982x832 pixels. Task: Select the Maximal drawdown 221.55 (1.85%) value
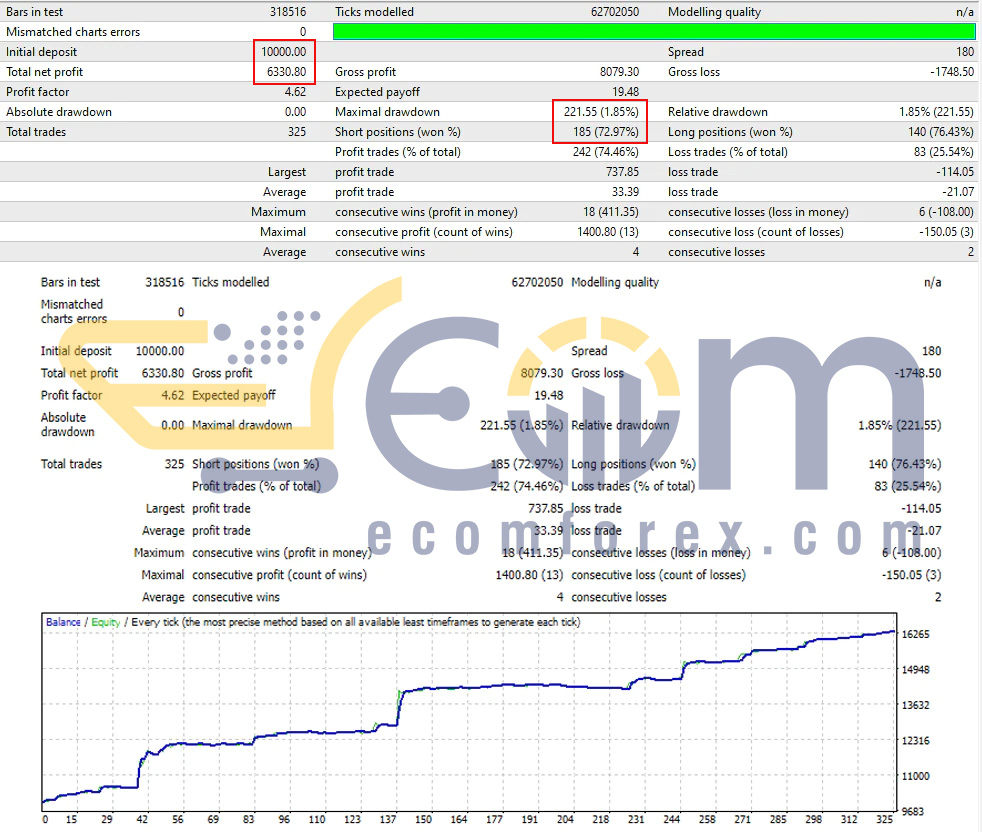(x=601, y=112)
